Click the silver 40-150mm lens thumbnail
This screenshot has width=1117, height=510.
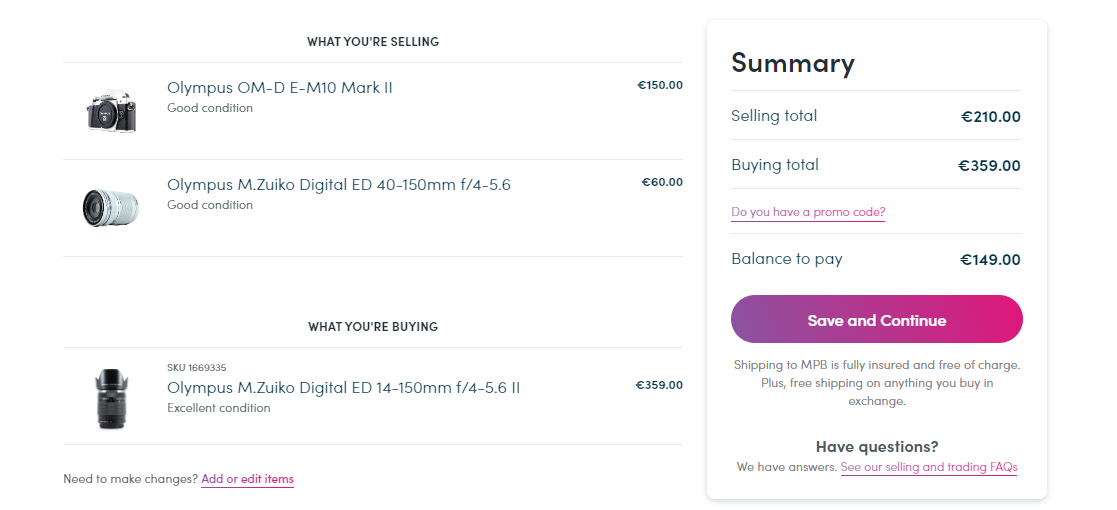coord(110,208)
